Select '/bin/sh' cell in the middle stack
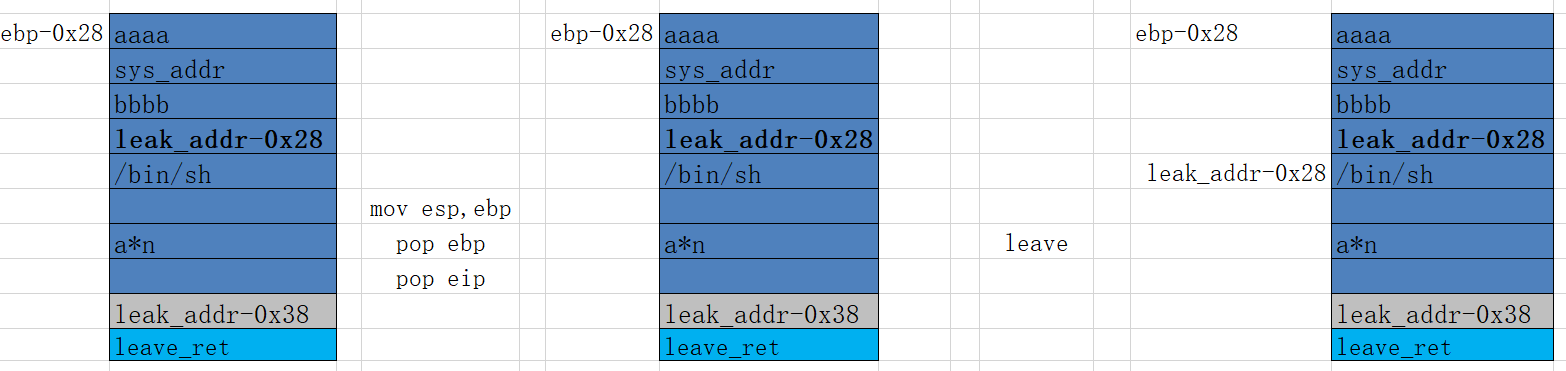Image resolution: width=1566 pixels, height=371 pixels. (x=769, y=172)
